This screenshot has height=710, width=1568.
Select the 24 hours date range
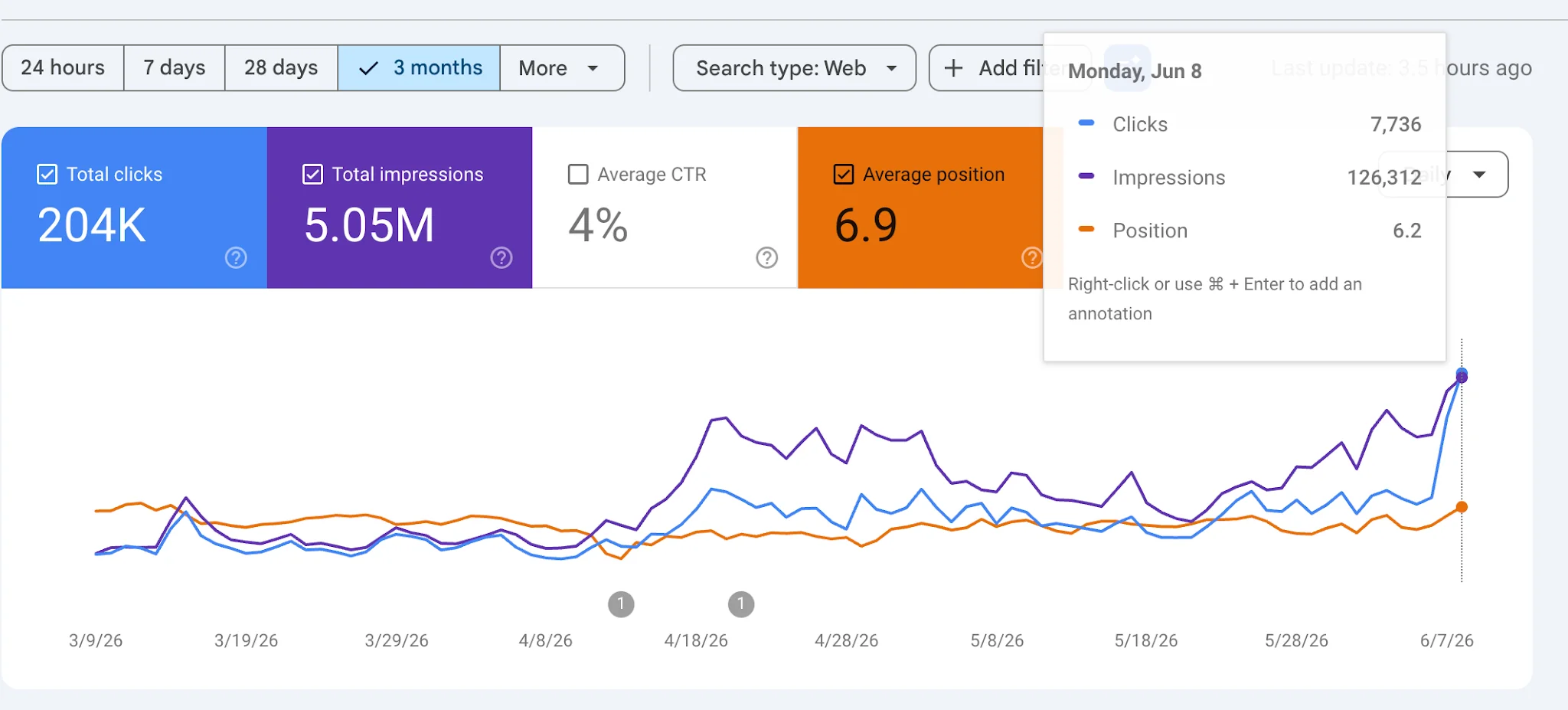click(x=63, y=68)
